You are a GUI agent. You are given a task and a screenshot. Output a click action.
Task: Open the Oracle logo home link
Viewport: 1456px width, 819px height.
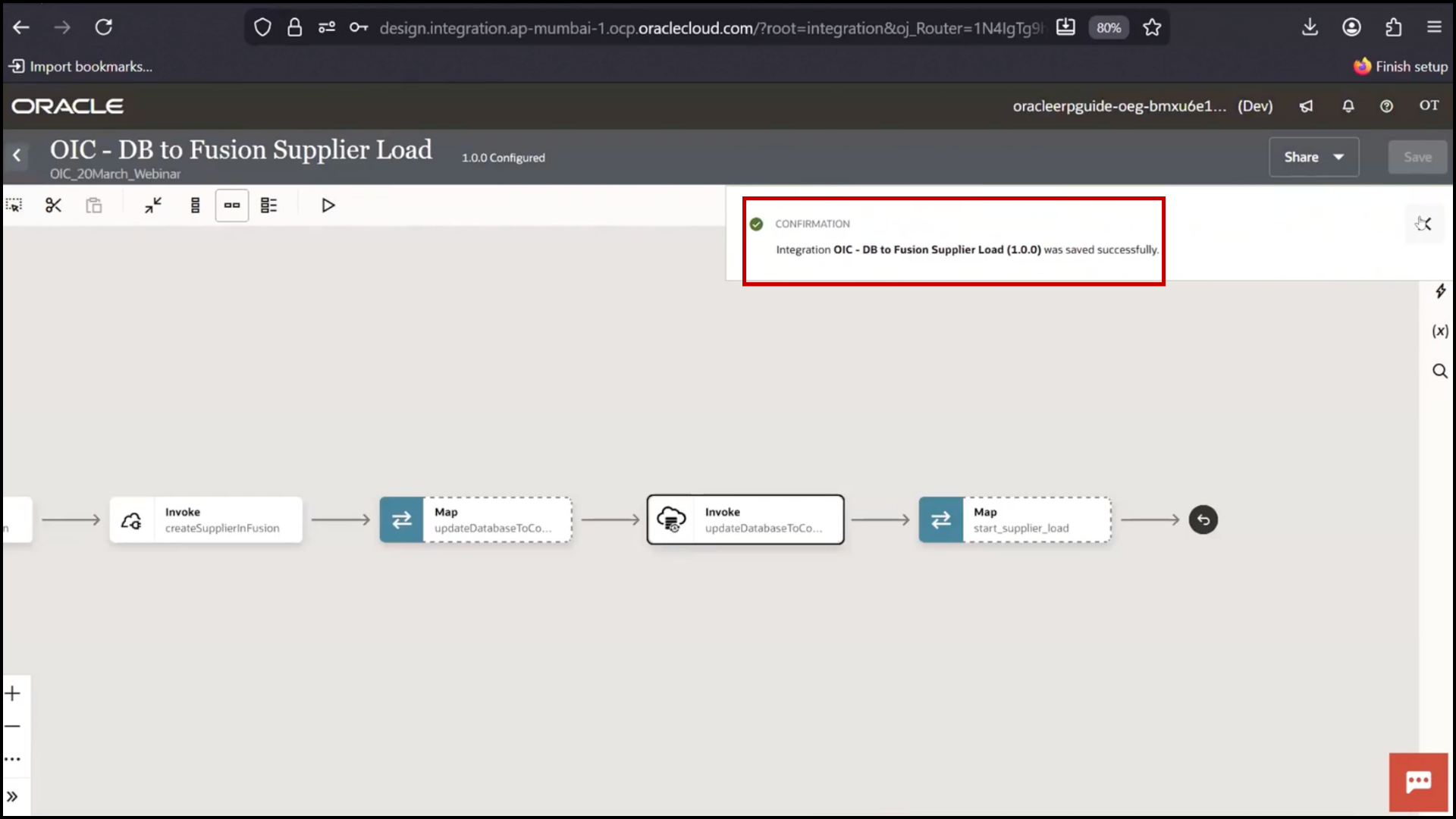click(x=67, y=106)
